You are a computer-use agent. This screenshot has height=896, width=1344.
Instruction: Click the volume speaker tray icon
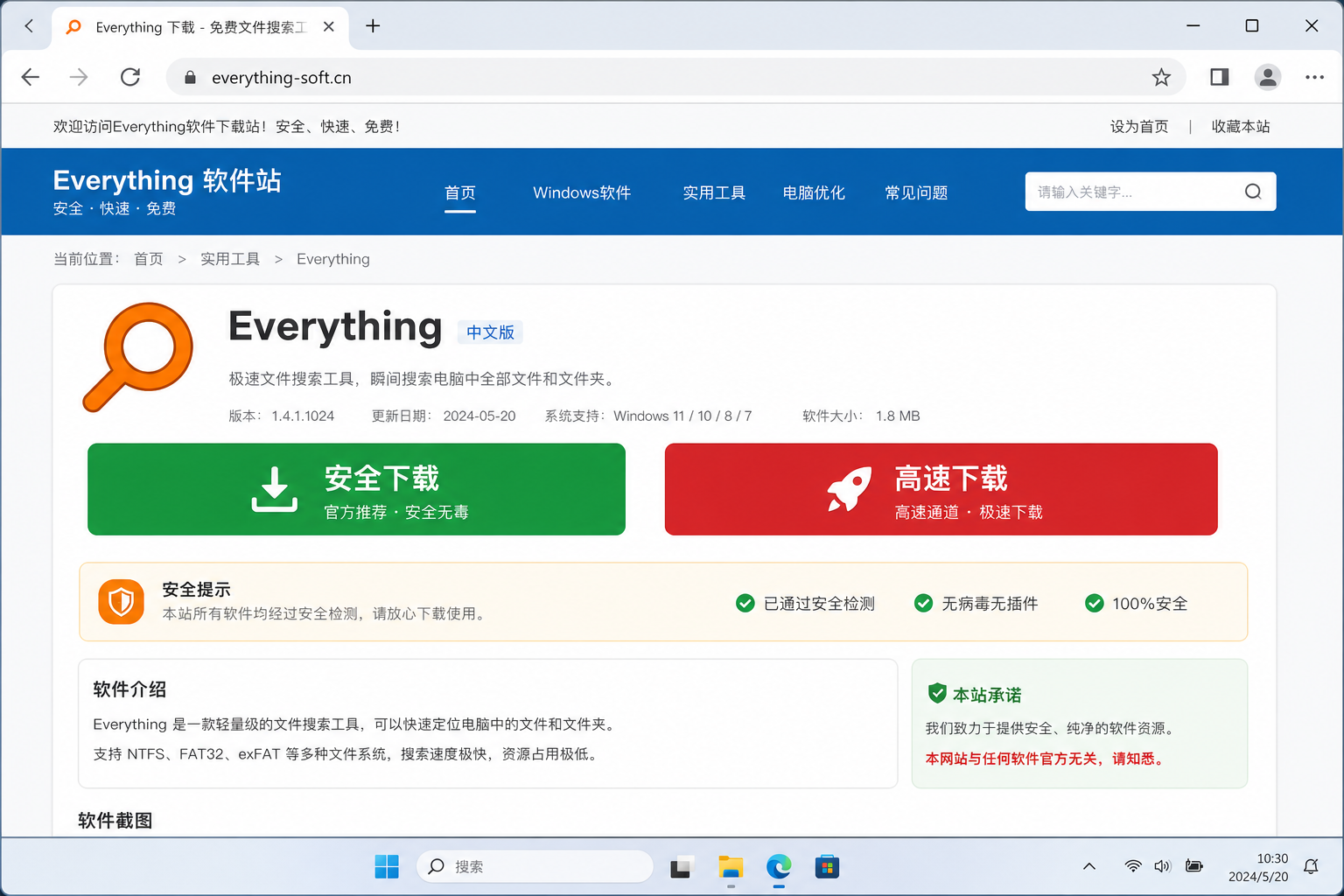[x=1162, y=866]
